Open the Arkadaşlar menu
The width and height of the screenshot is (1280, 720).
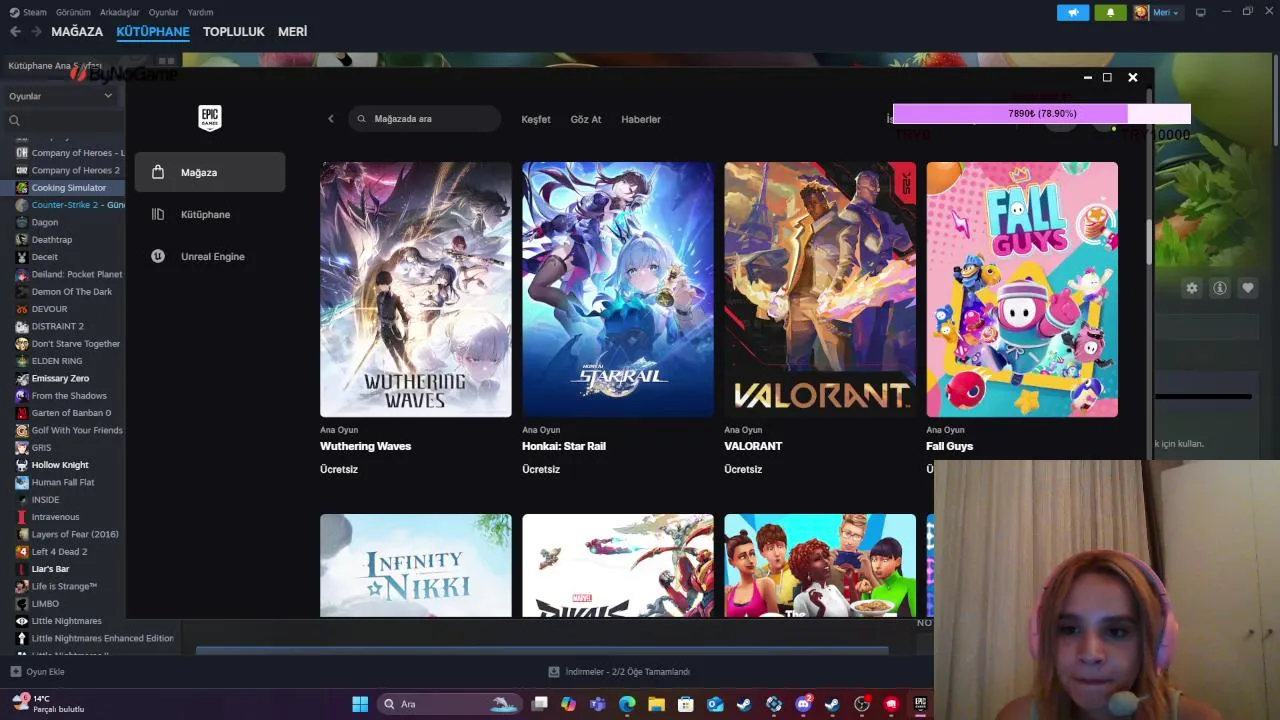coord(120,12)
